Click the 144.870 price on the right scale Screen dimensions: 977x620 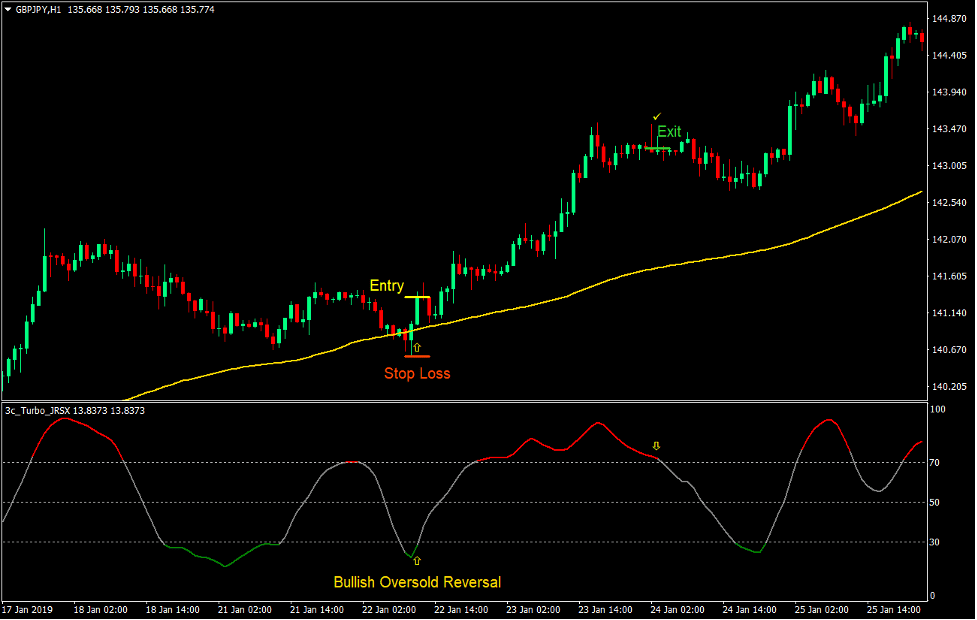tap(952, 16)
